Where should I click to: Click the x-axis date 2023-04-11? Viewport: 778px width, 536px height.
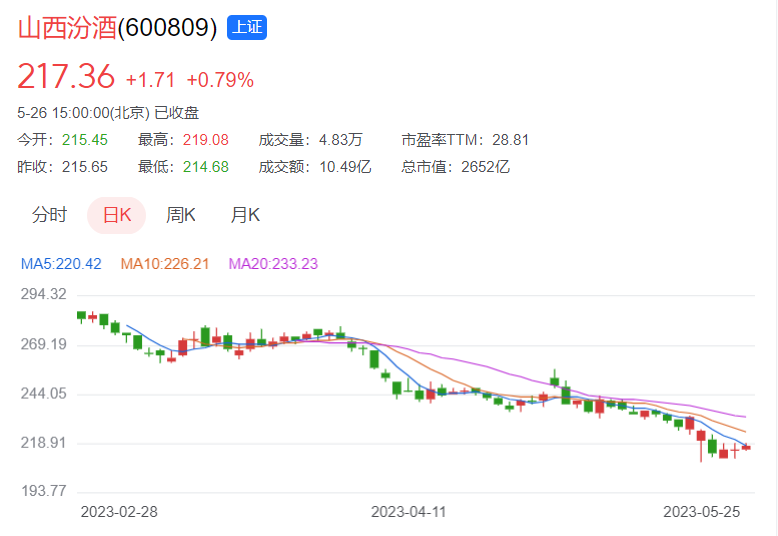tap(409, 512)
